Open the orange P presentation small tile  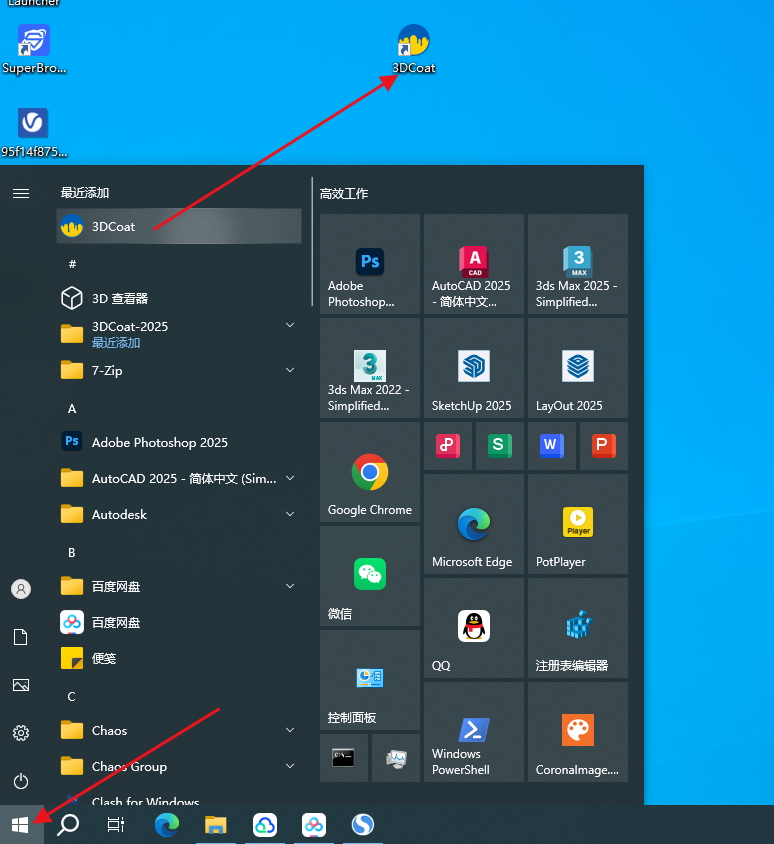(603, 446)
